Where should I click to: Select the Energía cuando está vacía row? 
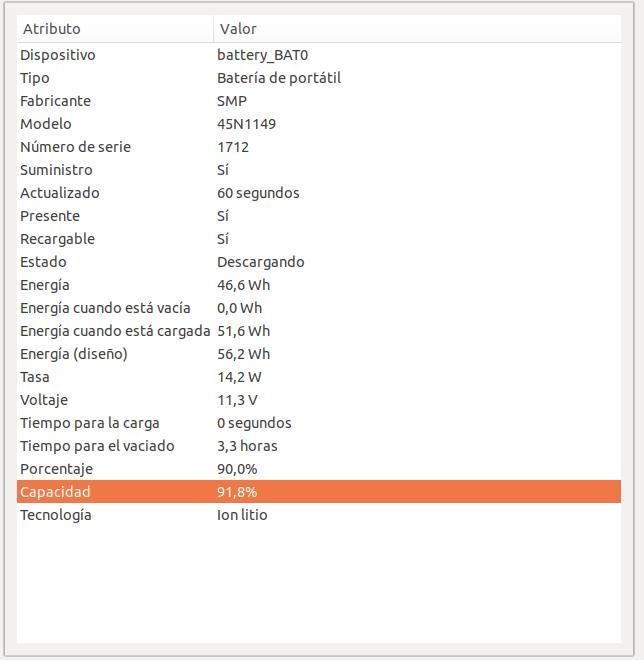[x=319, y=308]
